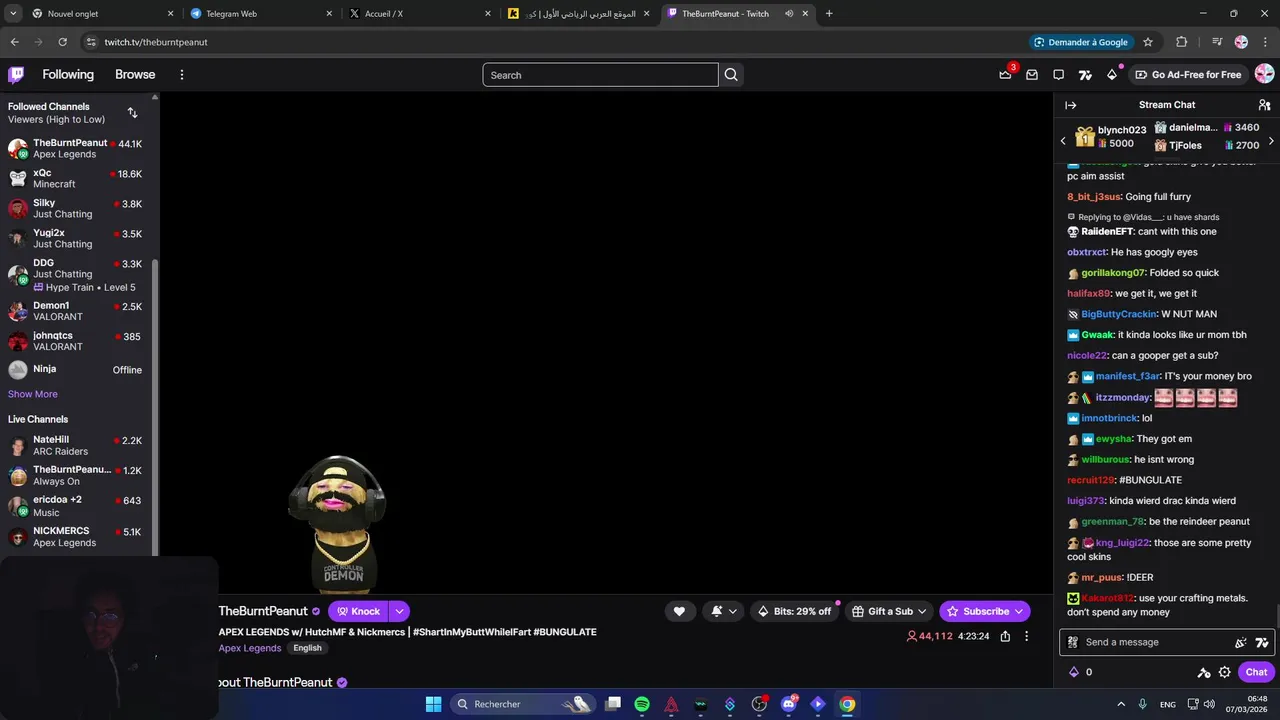Switch to the Accueil / X tab

pos(420,14)
